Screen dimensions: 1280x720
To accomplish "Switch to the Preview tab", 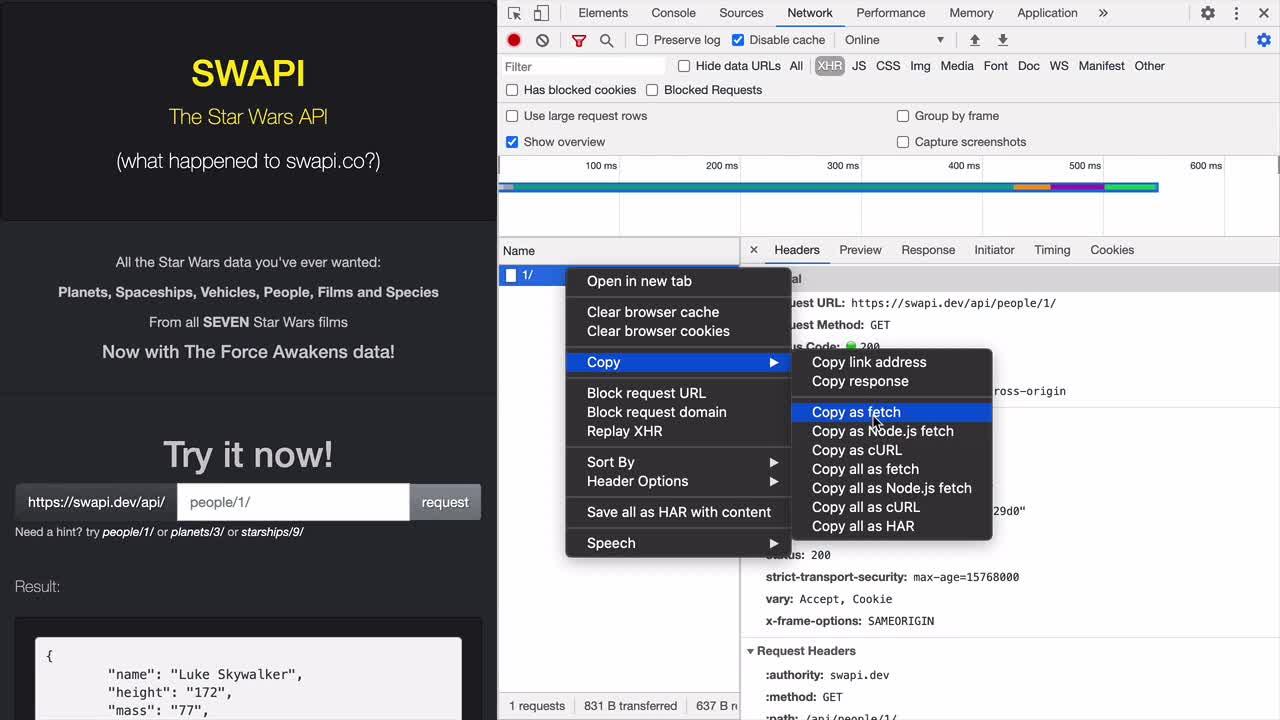I will [860, 250].
